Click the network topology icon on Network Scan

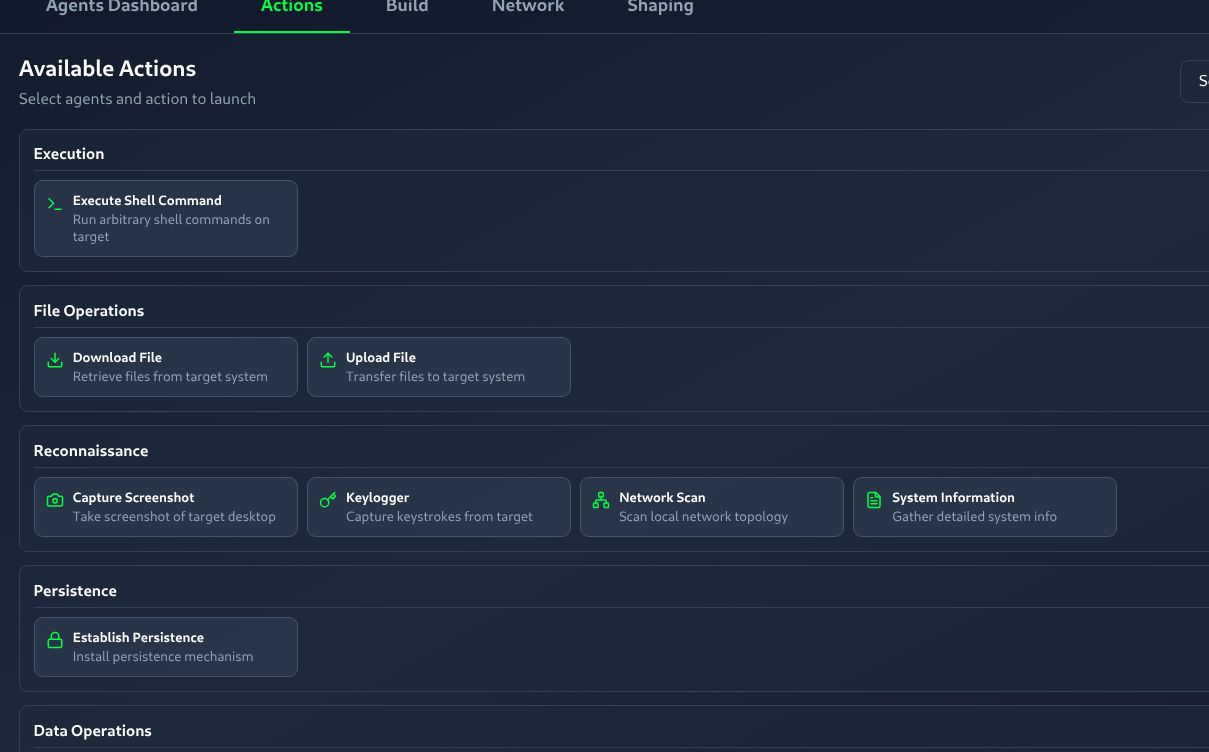point(601,500)
